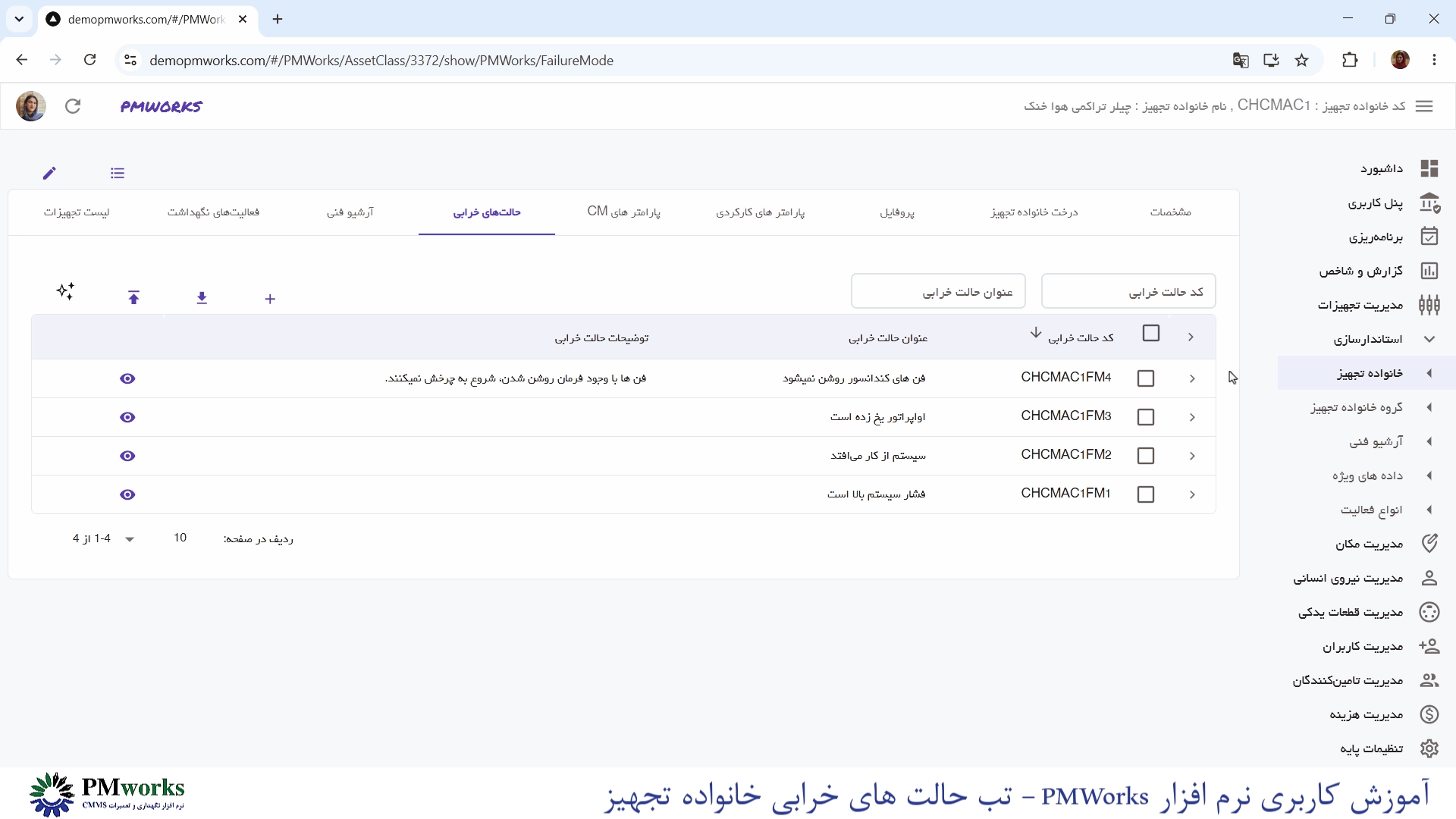View CHCMAC1FM4 details with eye icon
The image size is (1456, 819).
127,378
